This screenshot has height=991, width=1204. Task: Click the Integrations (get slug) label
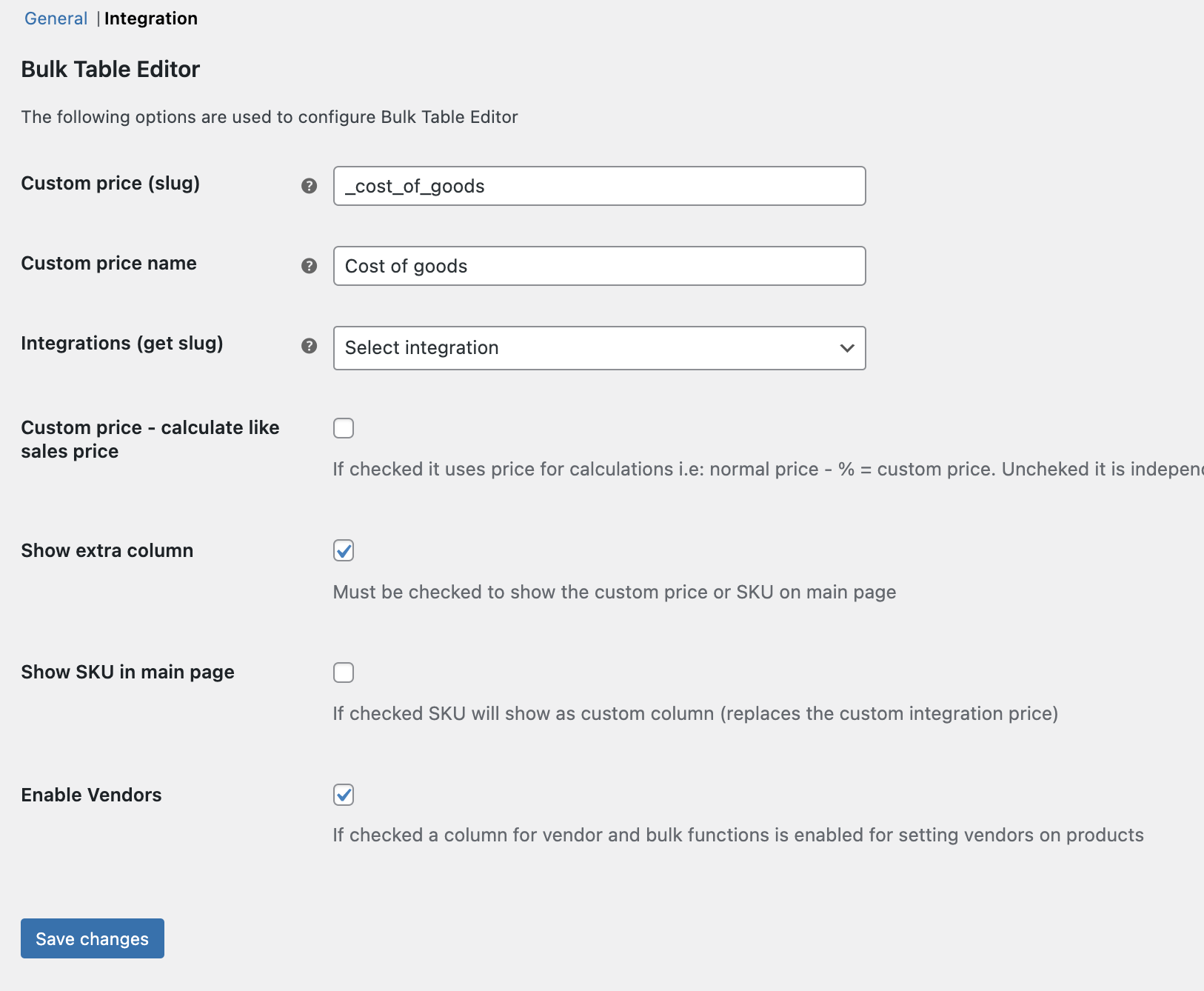pos(122,343)
